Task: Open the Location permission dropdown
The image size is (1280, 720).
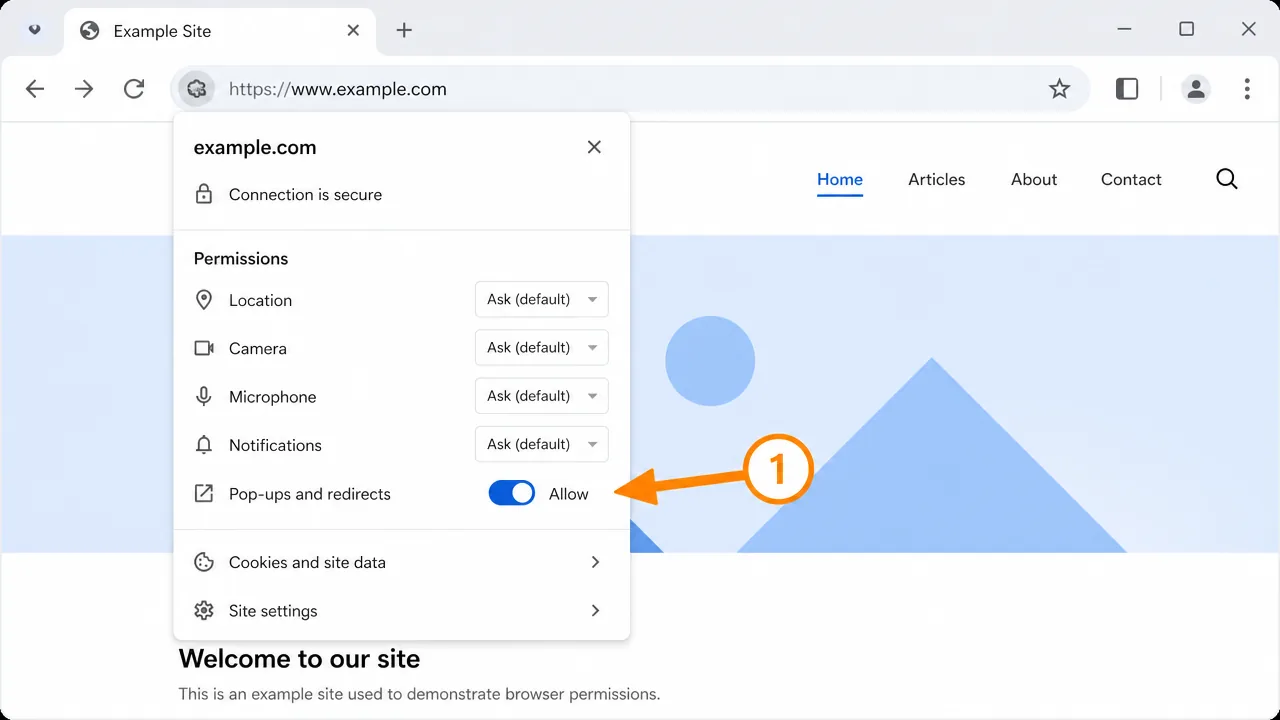Action: coord(542,299)
